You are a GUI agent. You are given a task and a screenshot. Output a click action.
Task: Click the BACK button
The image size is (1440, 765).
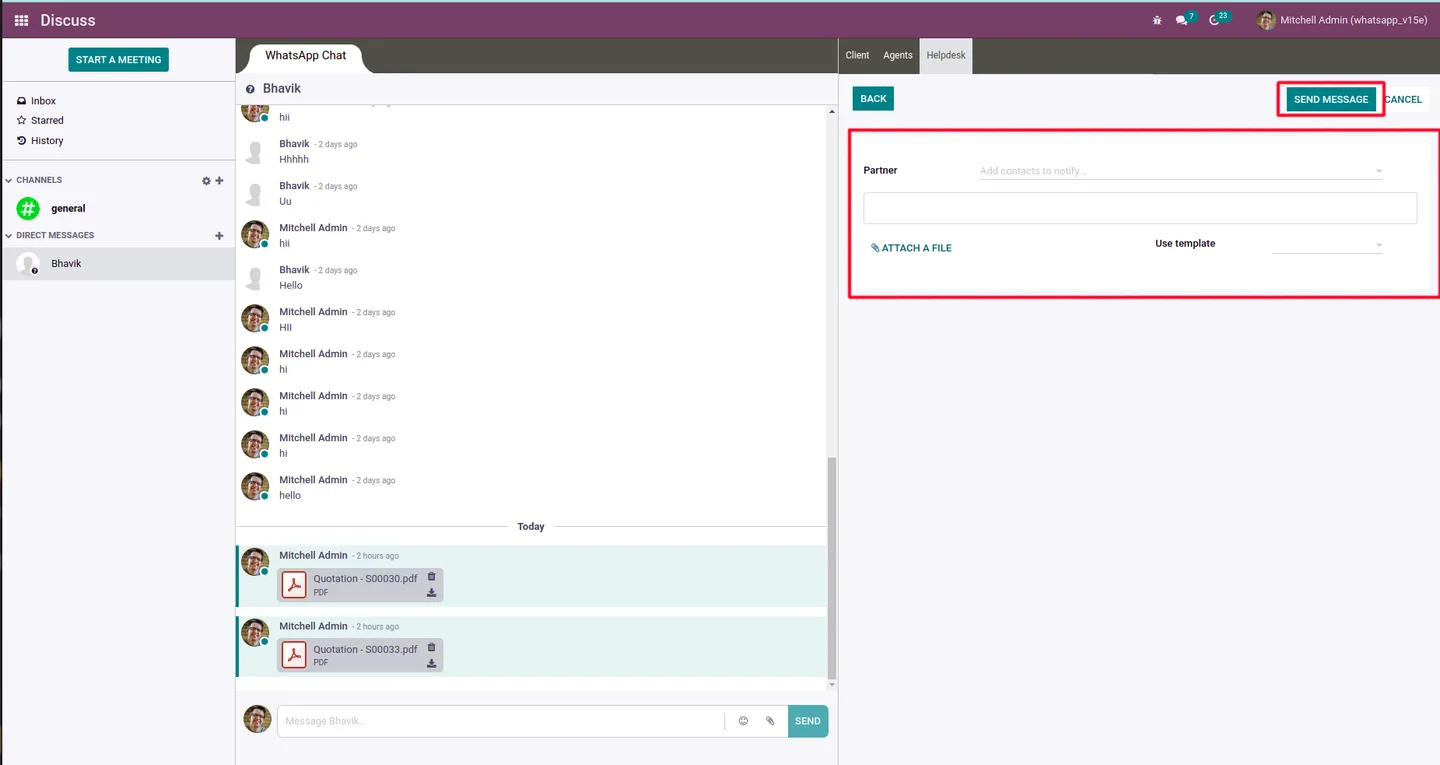[x=873, y=99]
